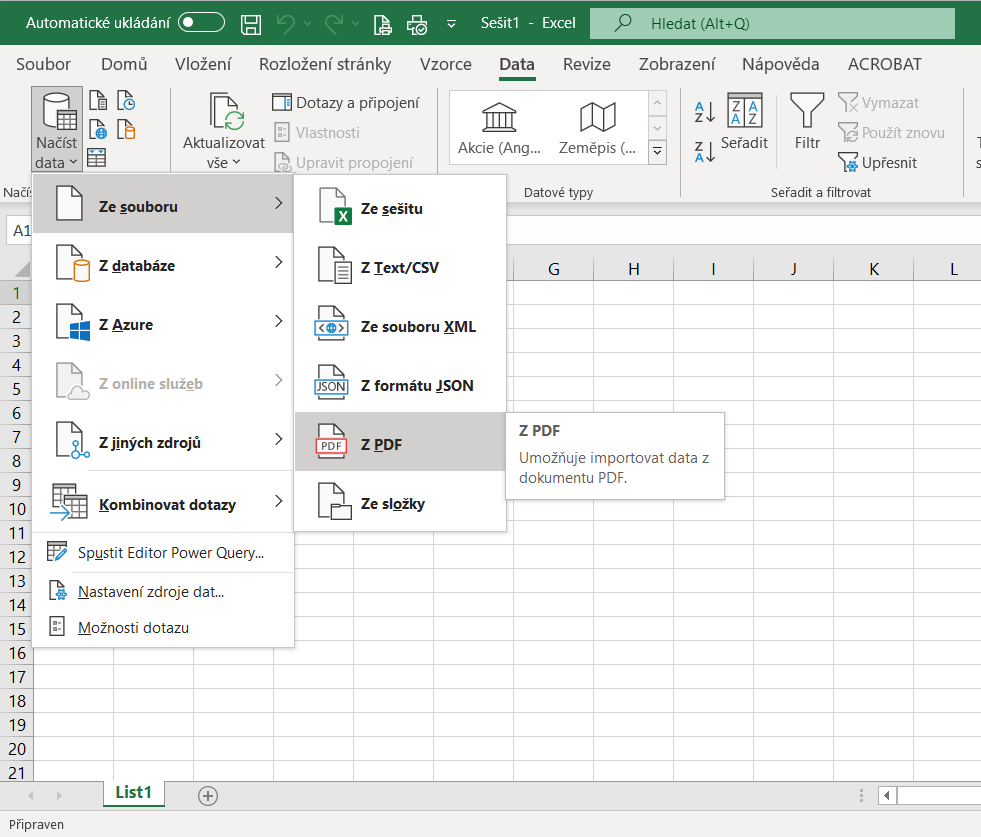This screenshot has height=837, width=981.
Task: Click the sort Z to A icon
Action: coord(704,152)
